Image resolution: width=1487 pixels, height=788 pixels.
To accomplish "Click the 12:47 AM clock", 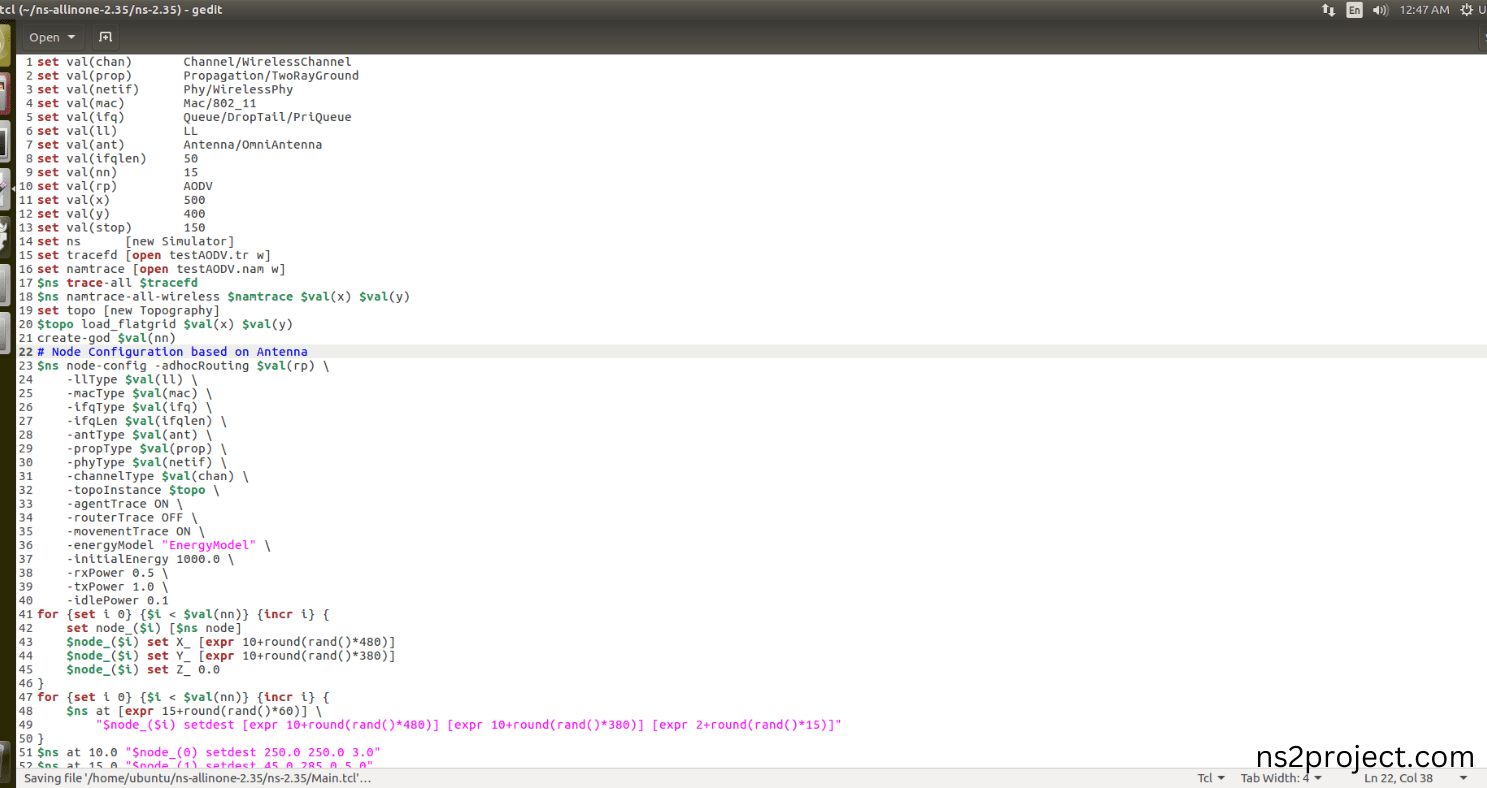I will (1424, 10).
